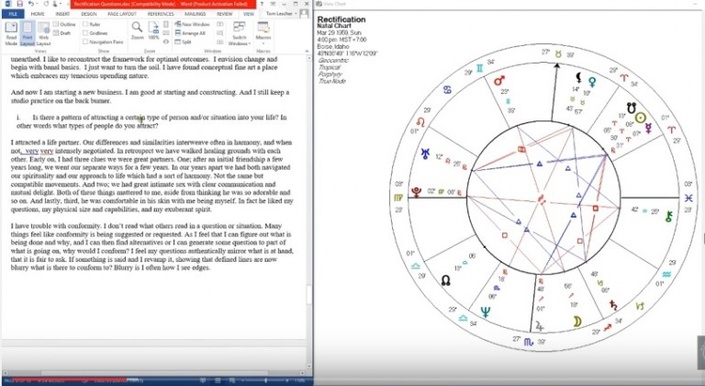Set zoom to 100% icon
This screenshot has width=705, height=386.
[154, 31]
